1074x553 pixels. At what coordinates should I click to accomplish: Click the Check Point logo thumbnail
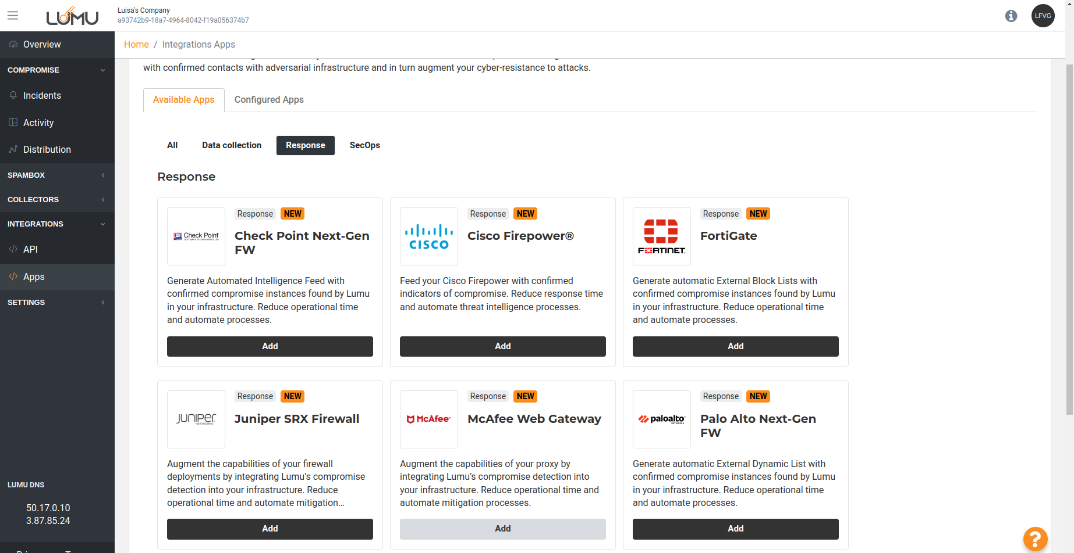tap(196, 236)
